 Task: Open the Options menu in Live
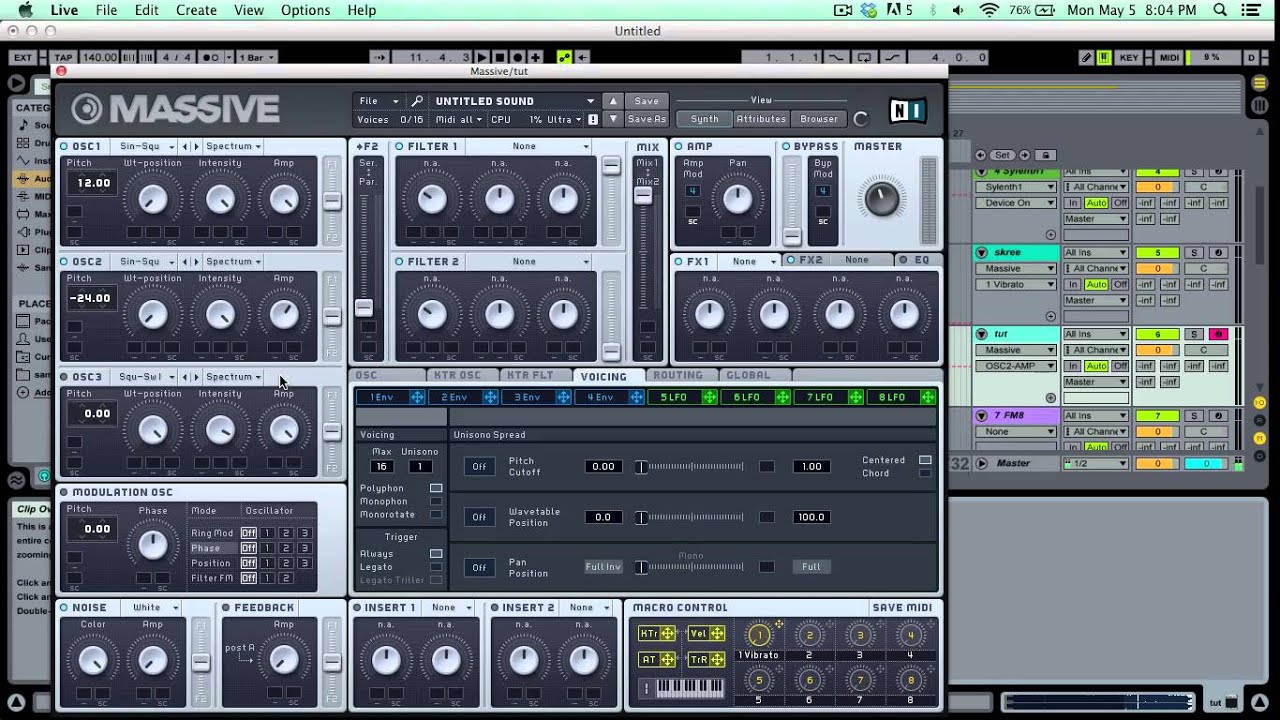click(305, 10)
